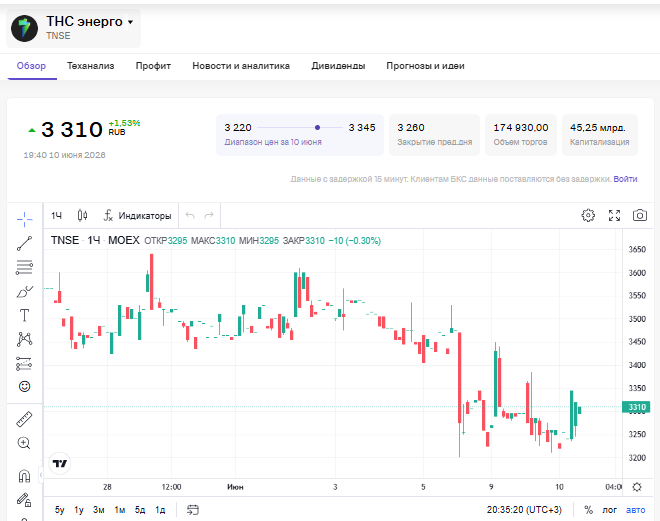
Task: Open the Индикаторы indicators menu
Action: point(138,216)
